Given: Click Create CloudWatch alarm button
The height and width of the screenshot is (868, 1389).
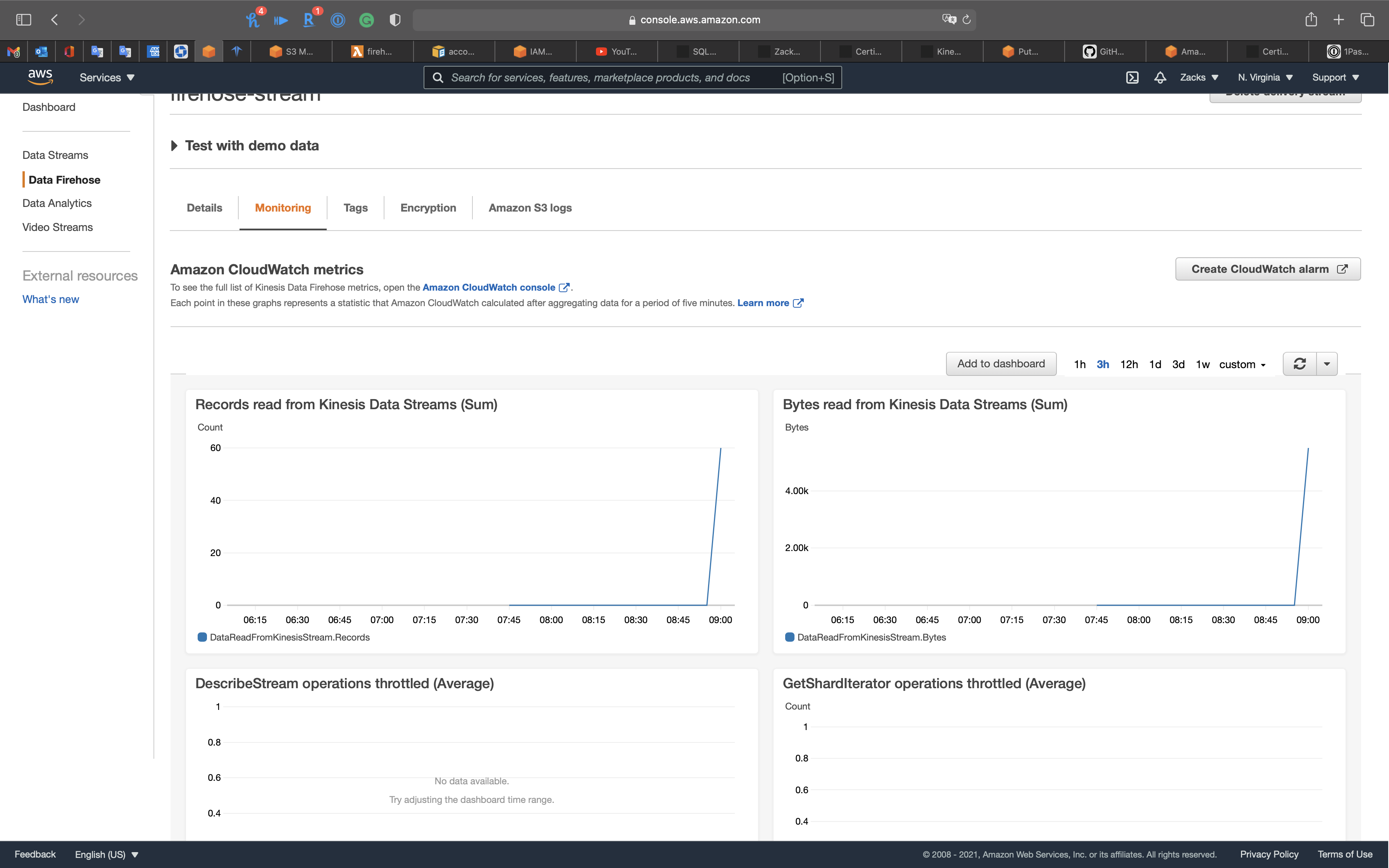Looking at the screenshot, I should tap(1268, 269).
